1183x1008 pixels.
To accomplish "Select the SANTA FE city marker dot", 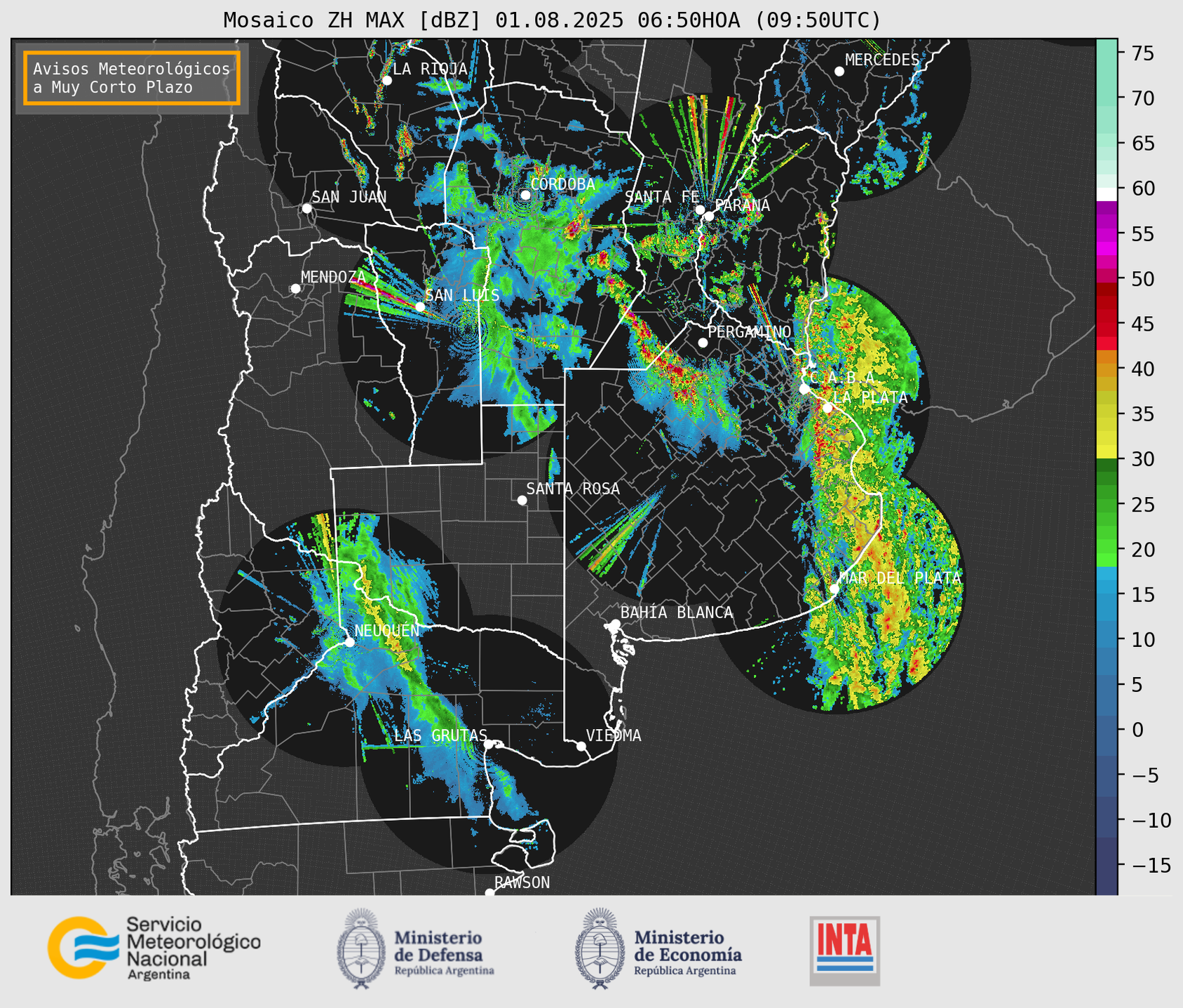I will [x=700, y=210].
